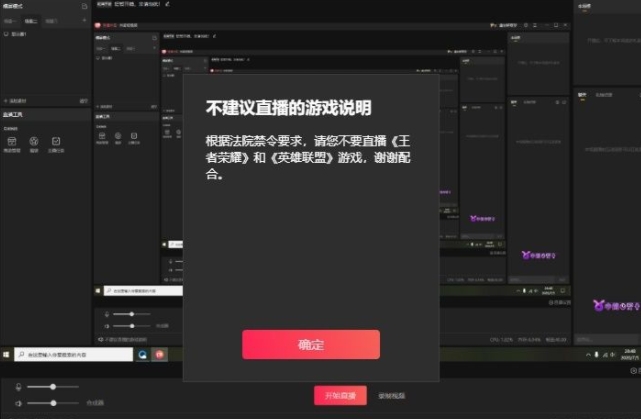Screen dimensions: 641x419
Task: Switch to the 场景一 tab
Action: click(11, 20)
